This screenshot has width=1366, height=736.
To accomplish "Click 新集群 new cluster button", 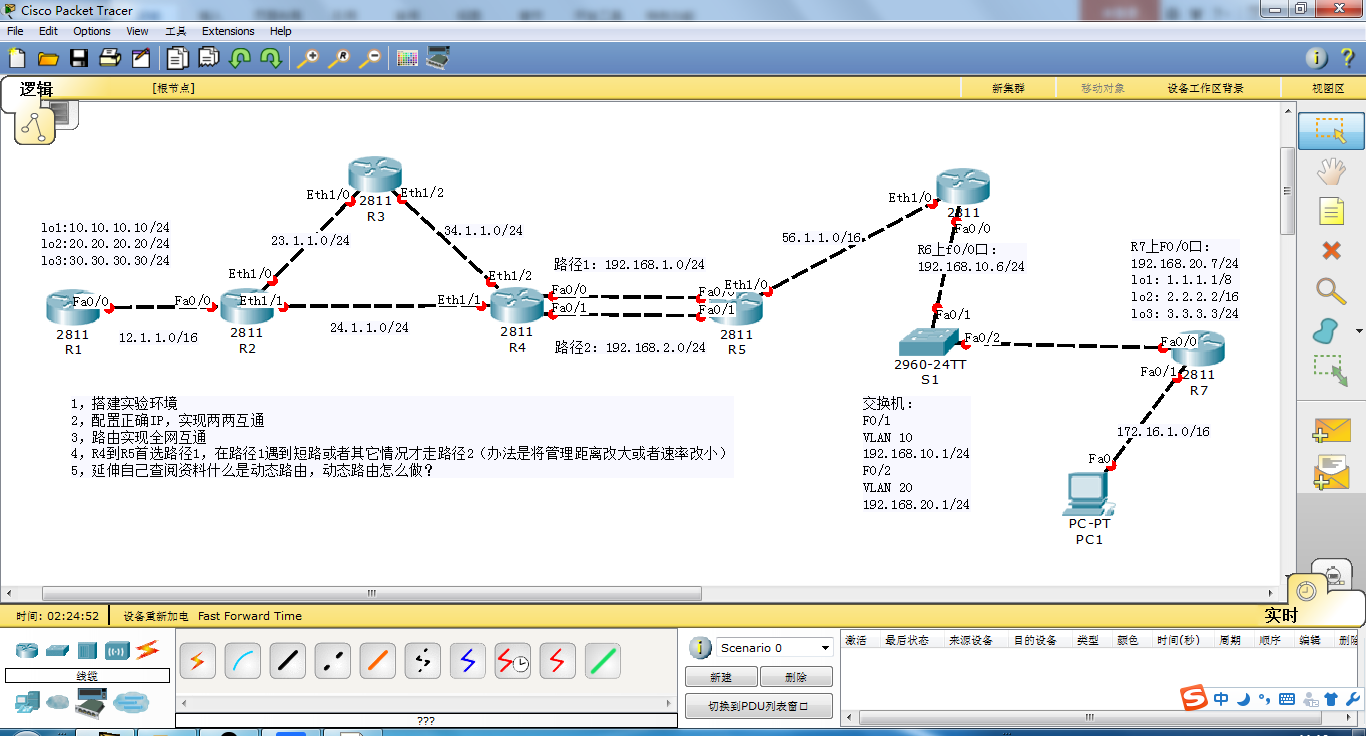I will point(1008,88).
